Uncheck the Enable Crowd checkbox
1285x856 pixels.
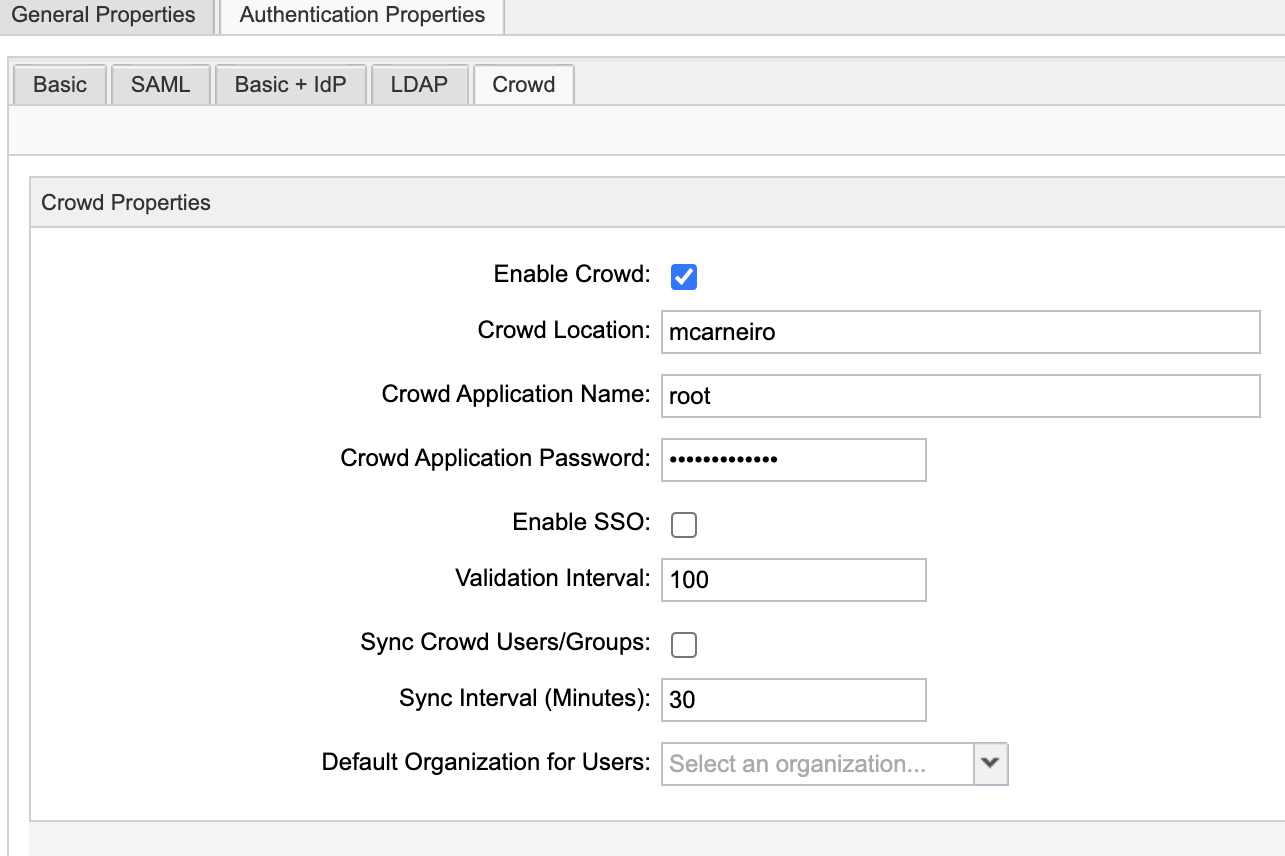click(684, 277)
